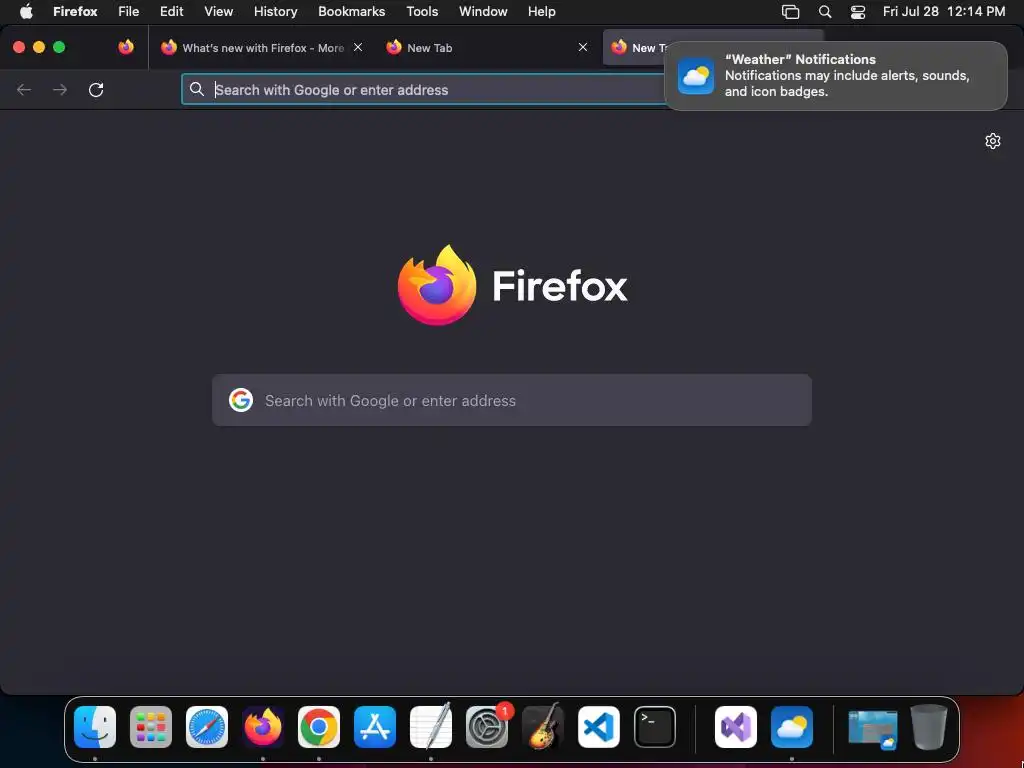Open the History menu
This screenshot has width=1024, height=768.
[x=276, y=12]
